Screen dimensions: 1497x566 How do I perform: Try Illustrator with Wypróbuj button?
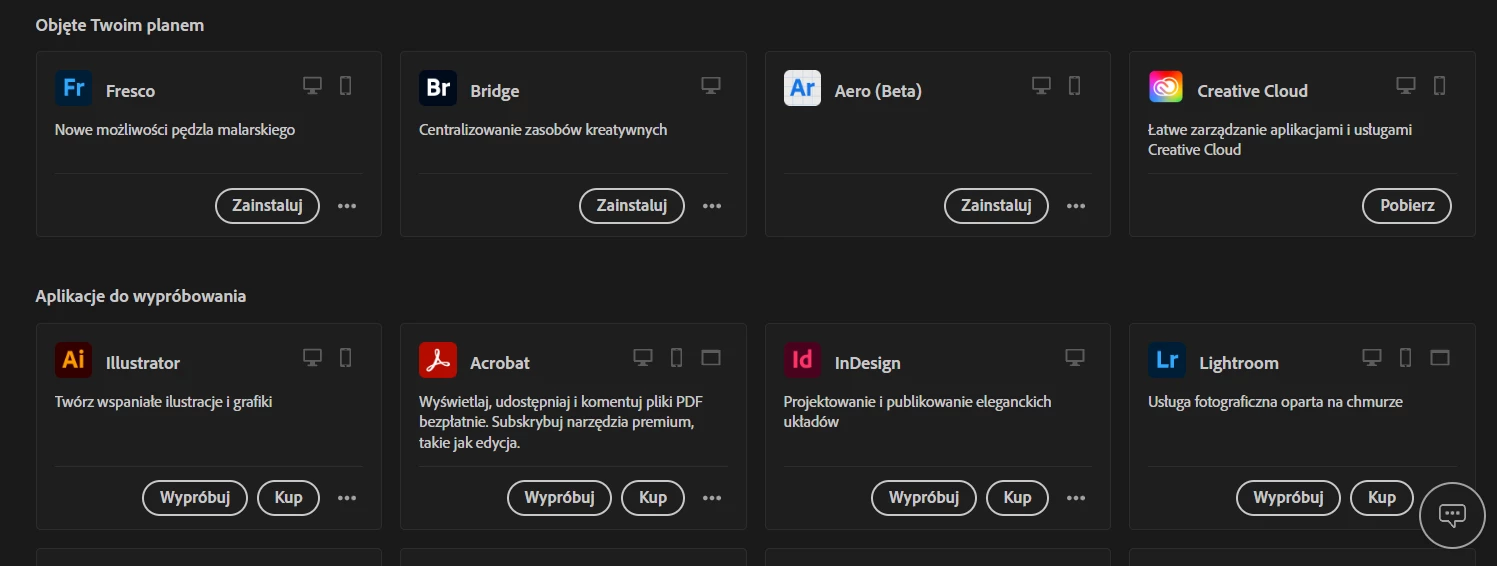[196, 498]
